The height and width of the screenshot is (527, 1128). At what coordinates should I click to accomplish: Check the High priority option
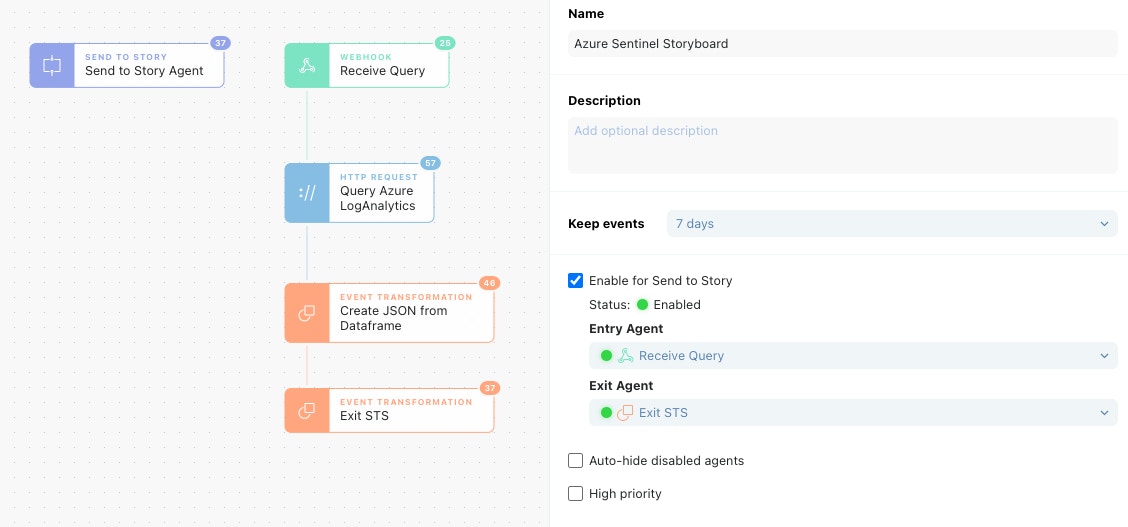pos(575,494)
